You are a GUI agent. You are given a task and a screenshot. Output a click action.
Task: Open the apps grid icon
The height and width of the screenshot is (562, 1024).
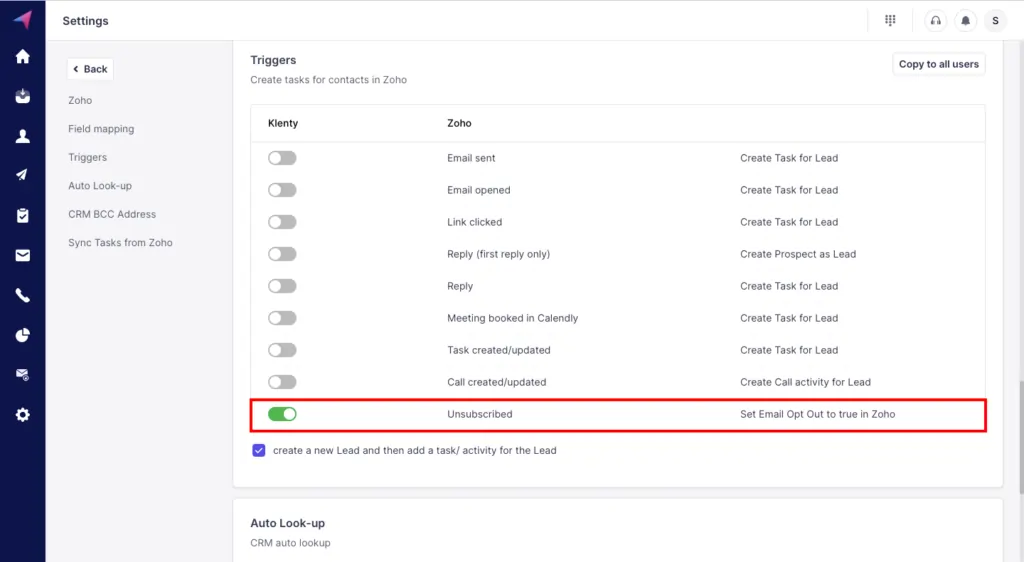click(x=890, y=20)
